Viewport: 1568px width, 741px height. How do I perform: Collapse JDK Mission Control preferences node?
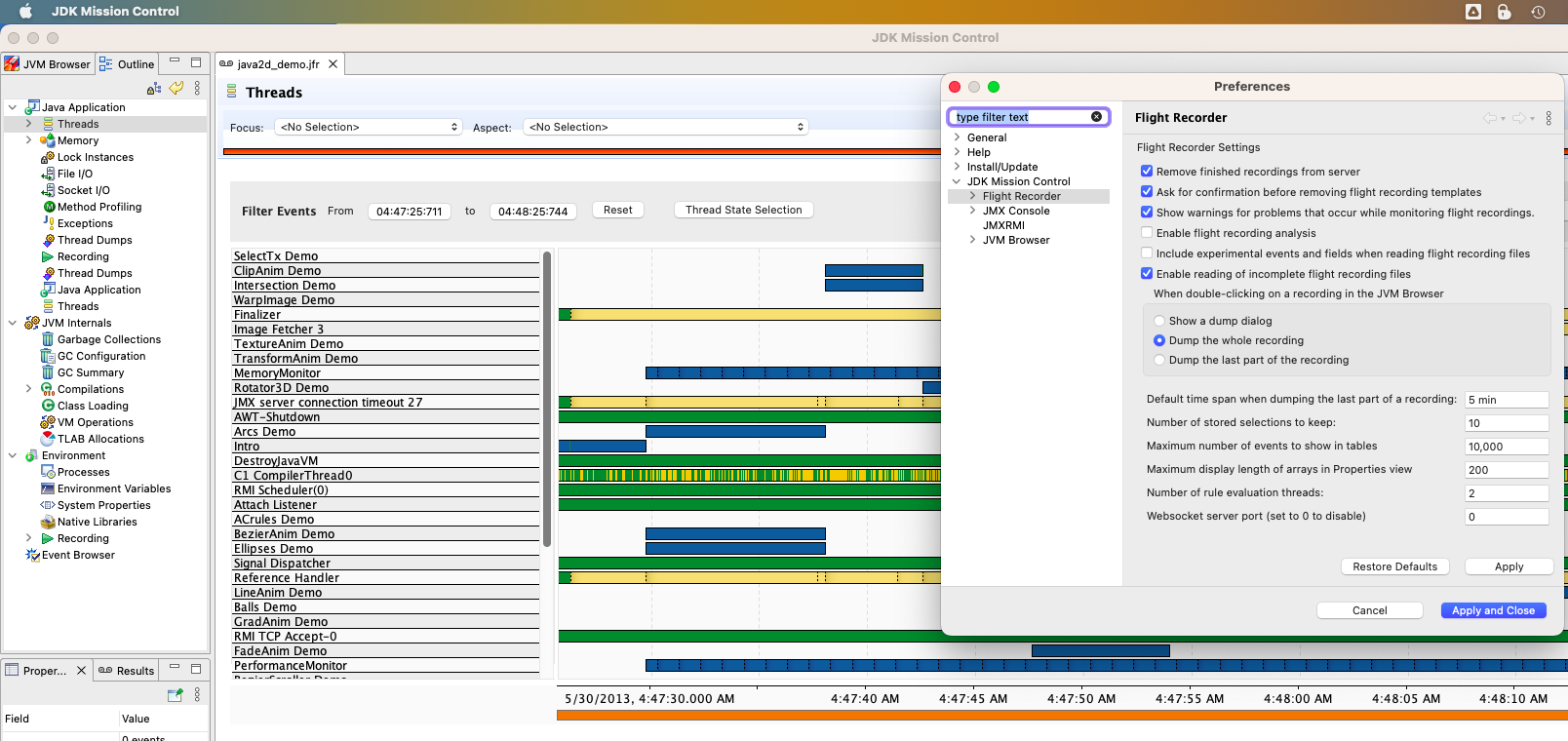click(x=958, y=181)
